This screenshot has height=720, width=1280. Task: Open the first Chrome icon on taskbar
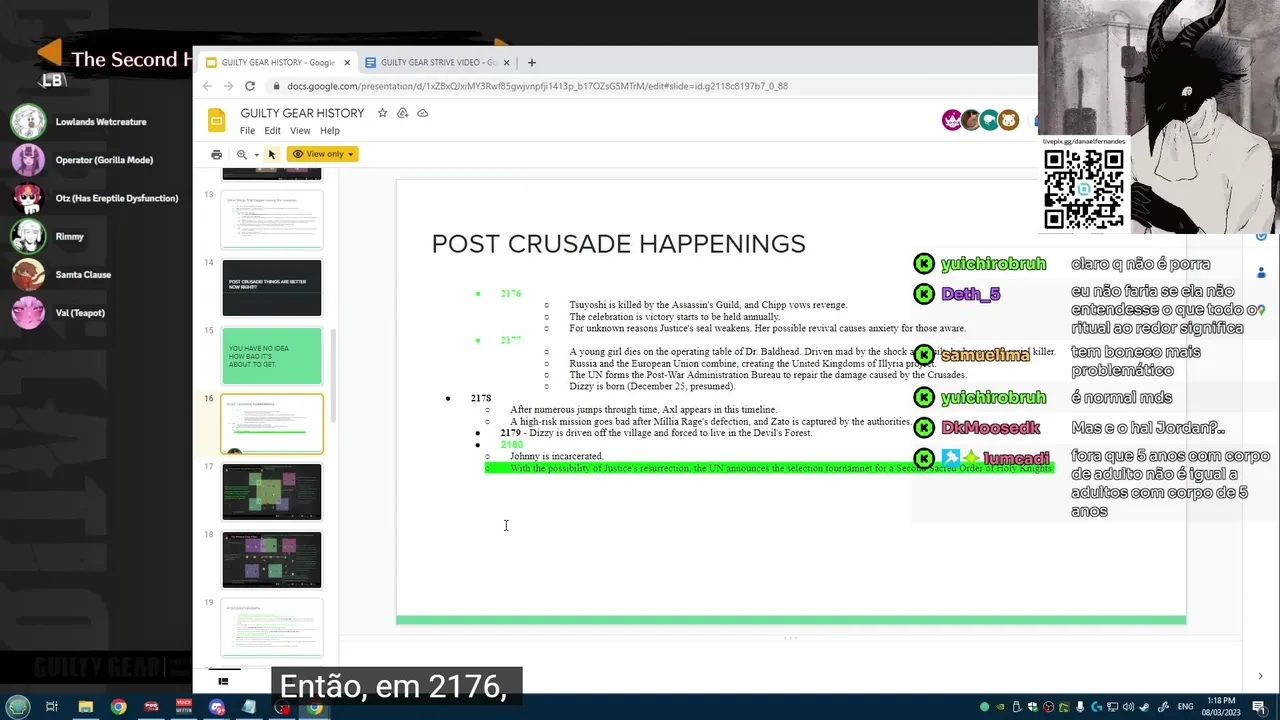pos(118,707)
